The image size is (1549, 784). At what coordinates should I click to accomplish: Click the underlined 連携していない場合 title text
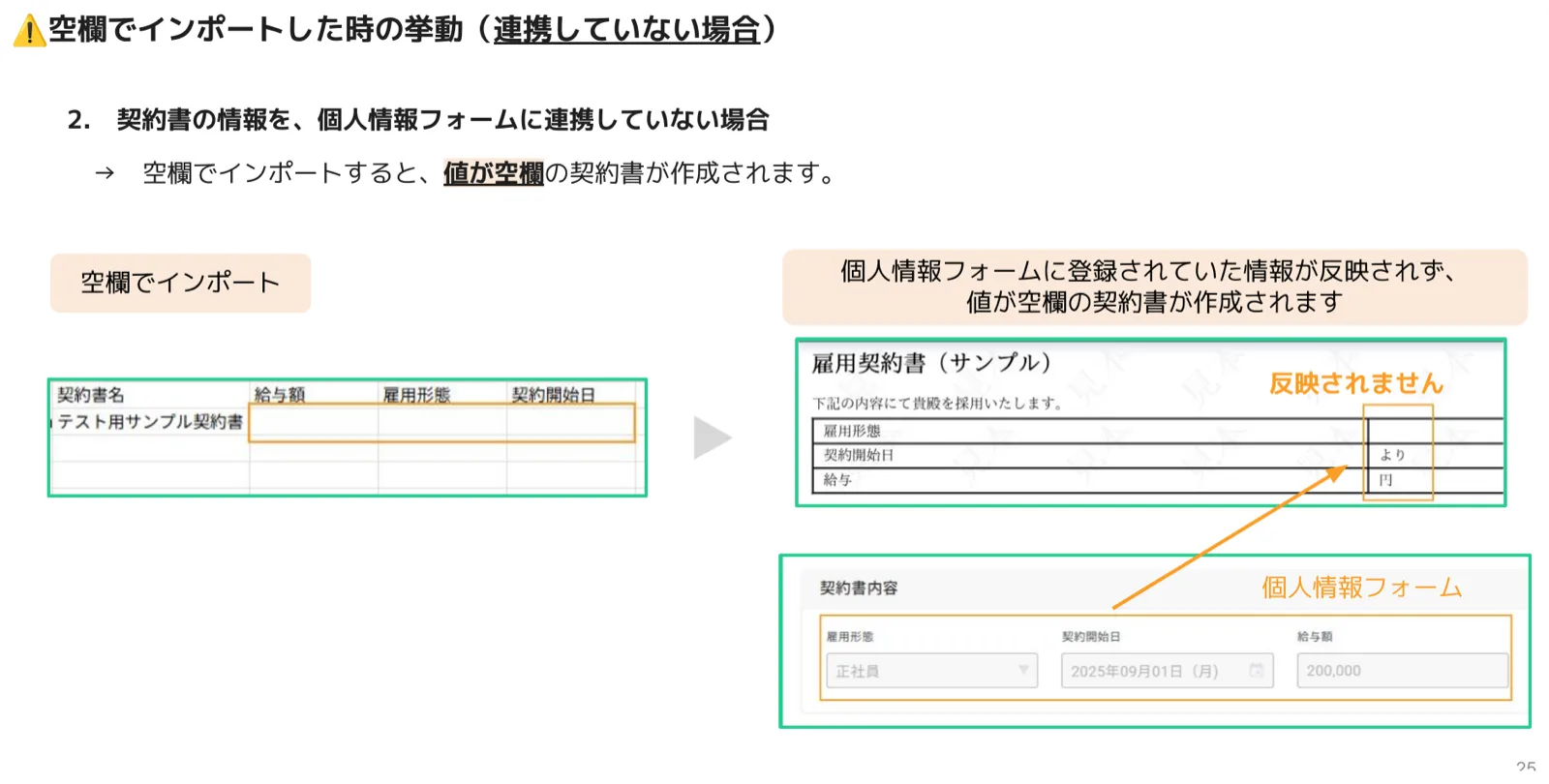[x=626, y=29]
